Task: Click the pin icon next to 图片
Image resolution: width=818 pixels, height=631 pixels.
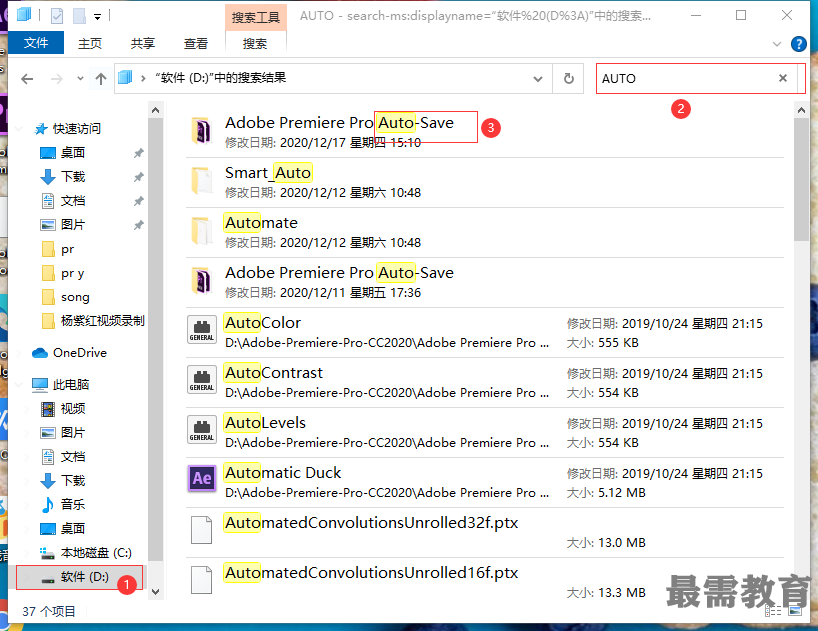Action: pos(138,225)
